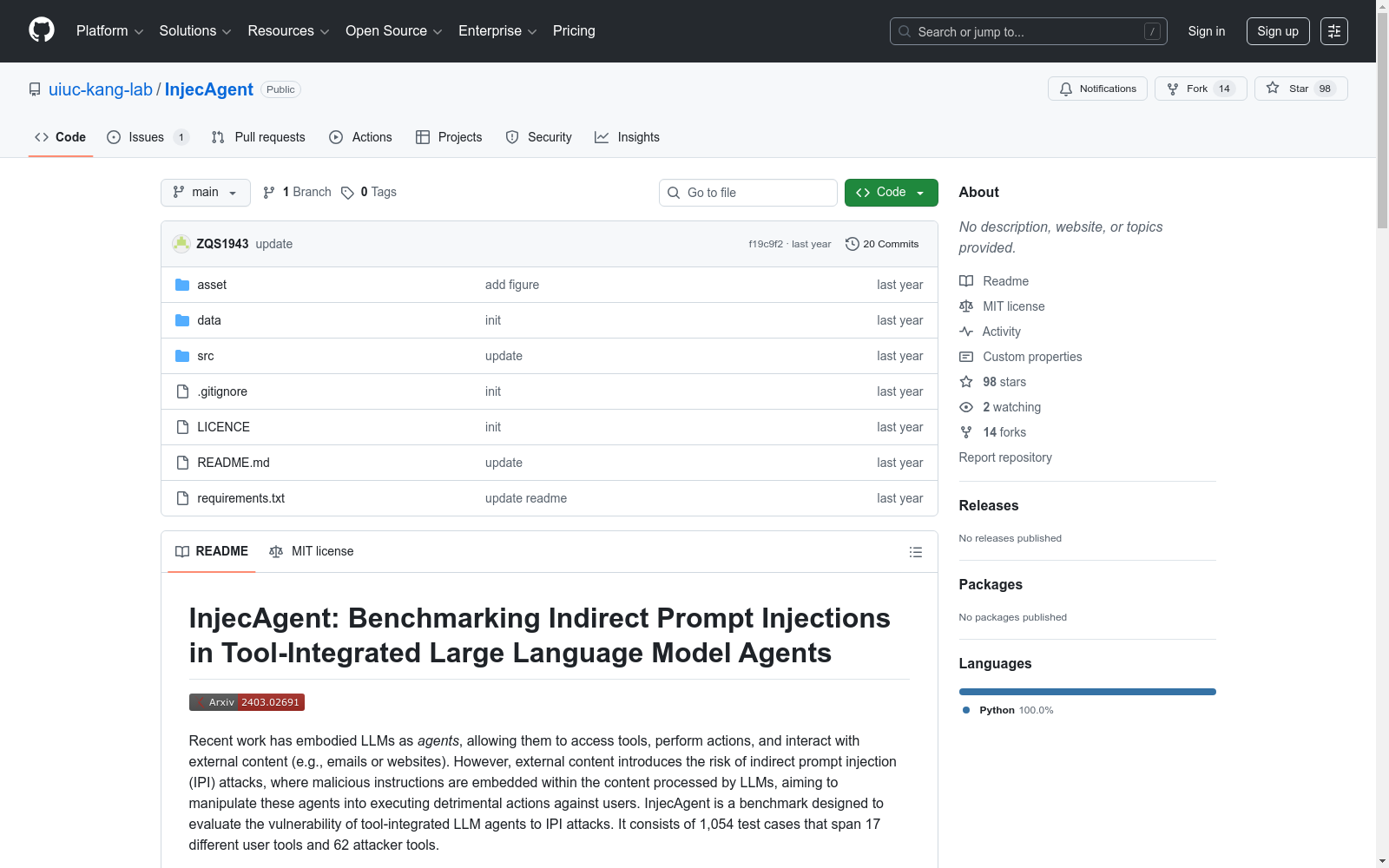Go to the GitHub homepage logo
The image size is (1389, 868).
pyautogui.click(x=42, y=30)
